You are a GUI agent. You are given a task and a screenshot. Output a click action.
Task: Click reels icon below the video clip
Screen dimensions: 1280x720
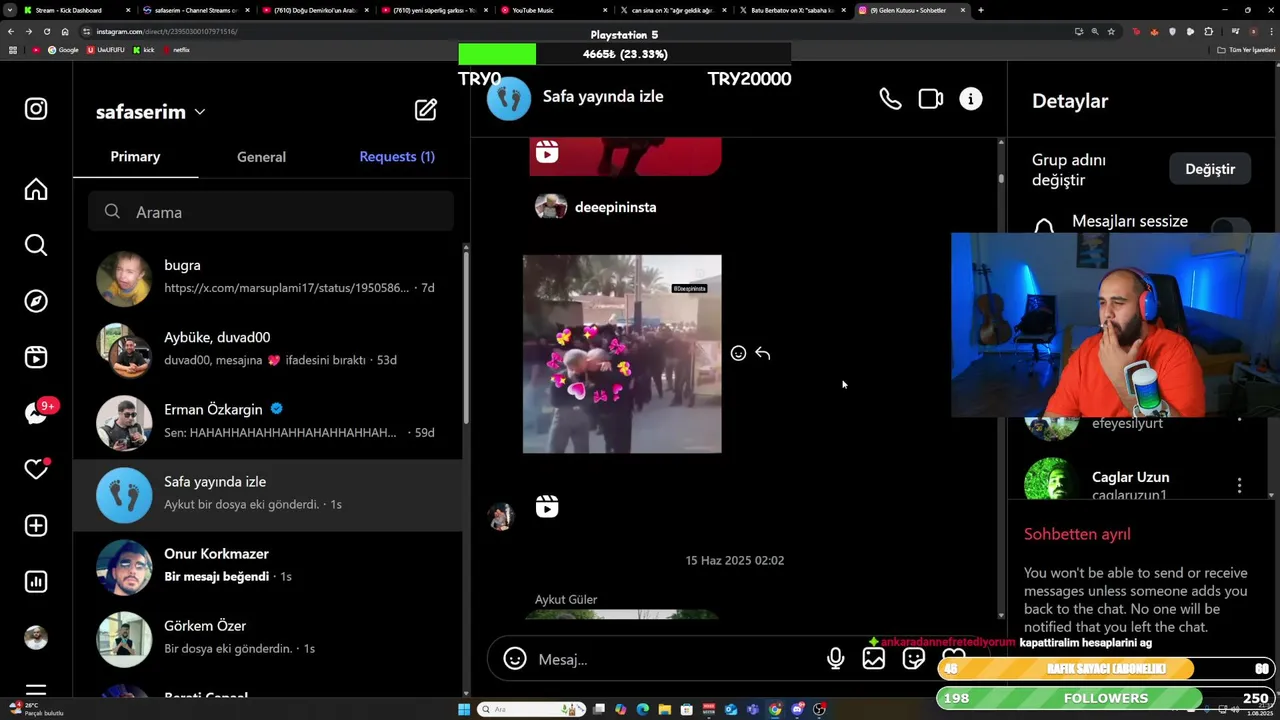[x=547, y=507]
